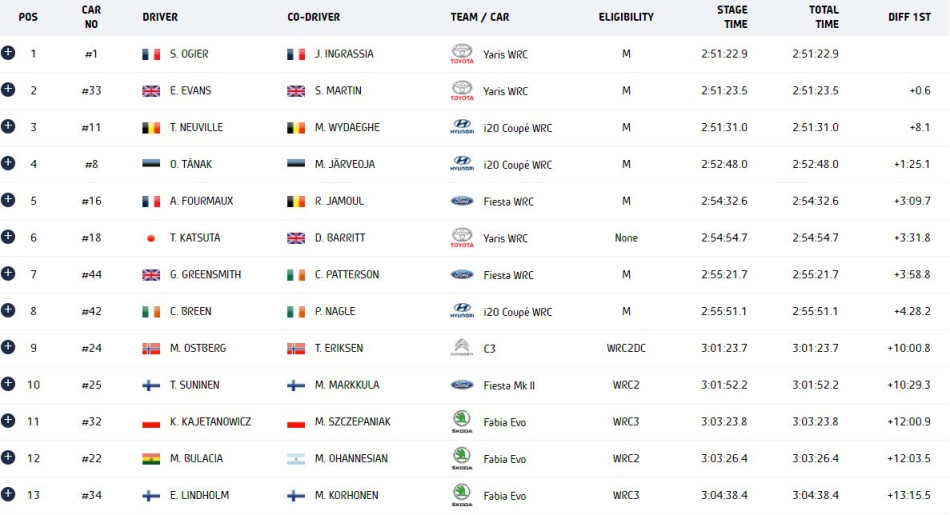Viewport: 950px width, 515px height.
Task: Sort by the STAGE TIME column header
Action: [x=732, y=17]
